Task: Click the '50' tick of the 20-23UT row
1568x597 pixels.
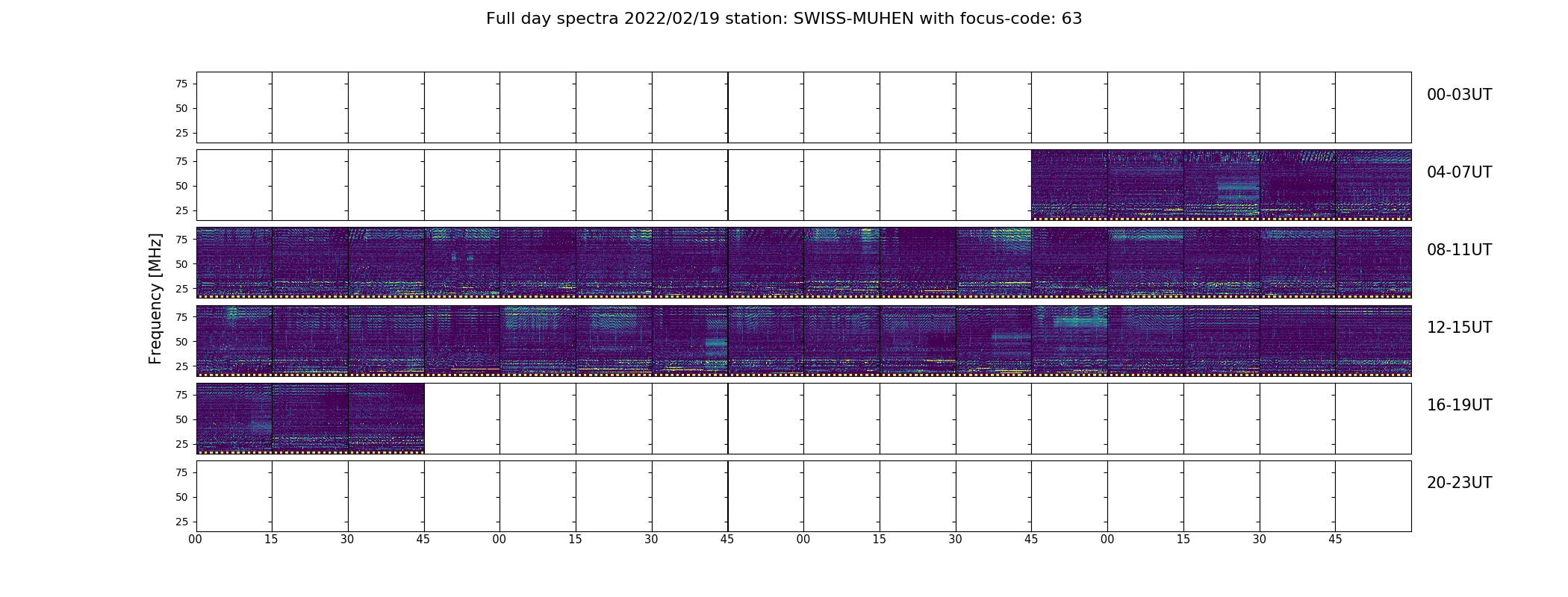Action: [181, 497]
